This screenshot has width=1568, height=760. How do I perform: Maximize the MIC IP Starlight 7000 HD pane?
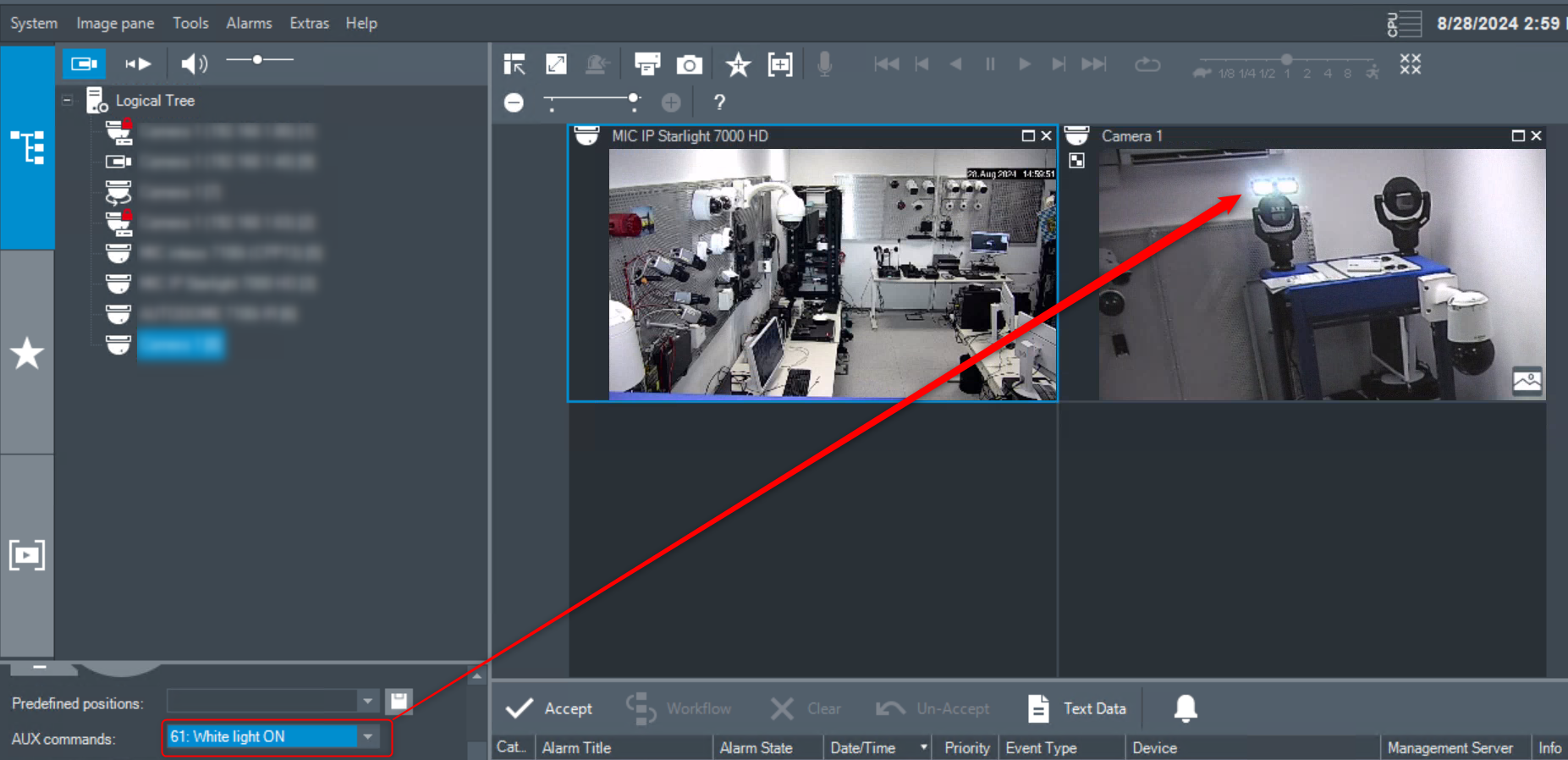(x=1028, y=135)
